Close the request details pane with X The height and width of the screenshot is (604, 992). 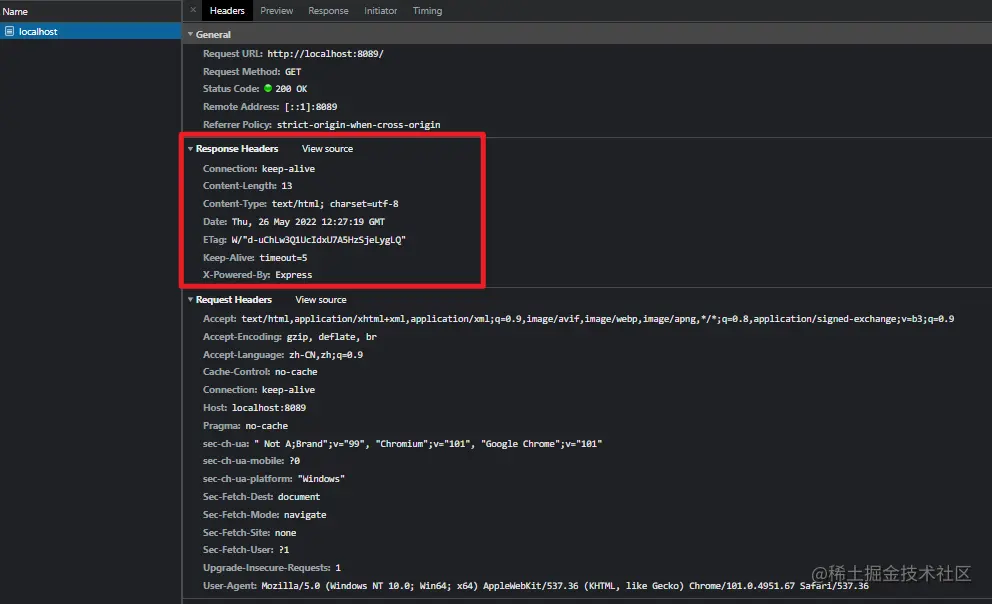(x=193, y=10)
